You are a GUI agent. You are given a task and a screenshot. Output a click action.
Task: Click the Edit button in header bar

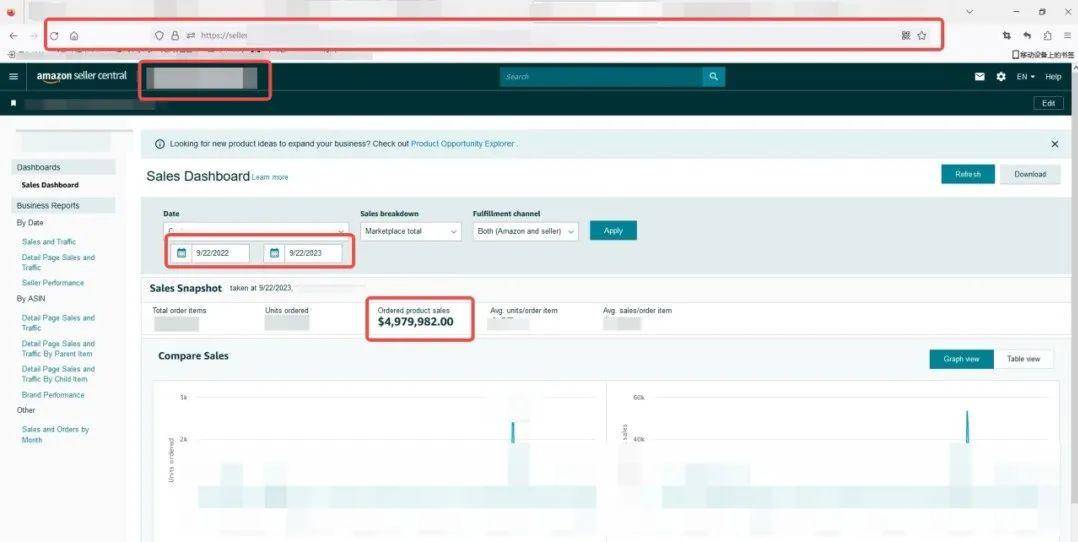[1048, 103]
